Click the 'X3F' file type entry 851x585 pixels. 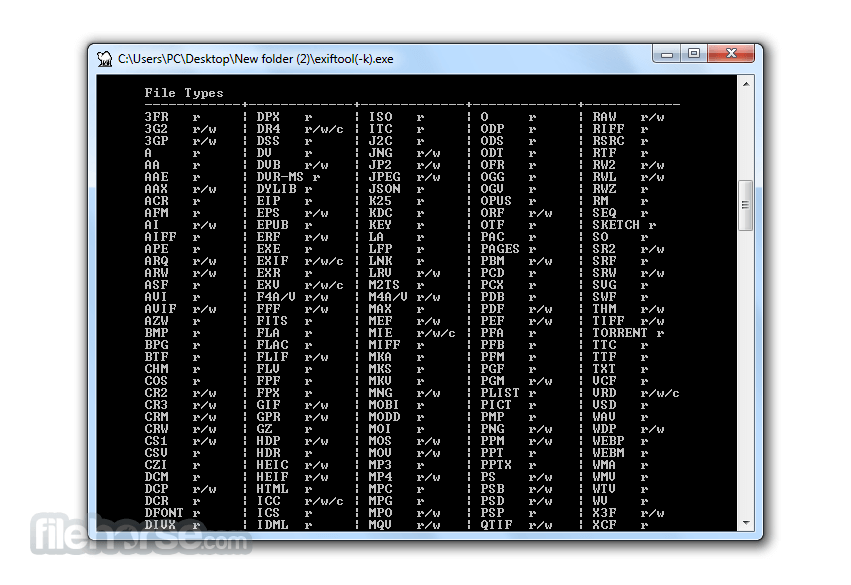pyautogui.click(x=605, y=512)
